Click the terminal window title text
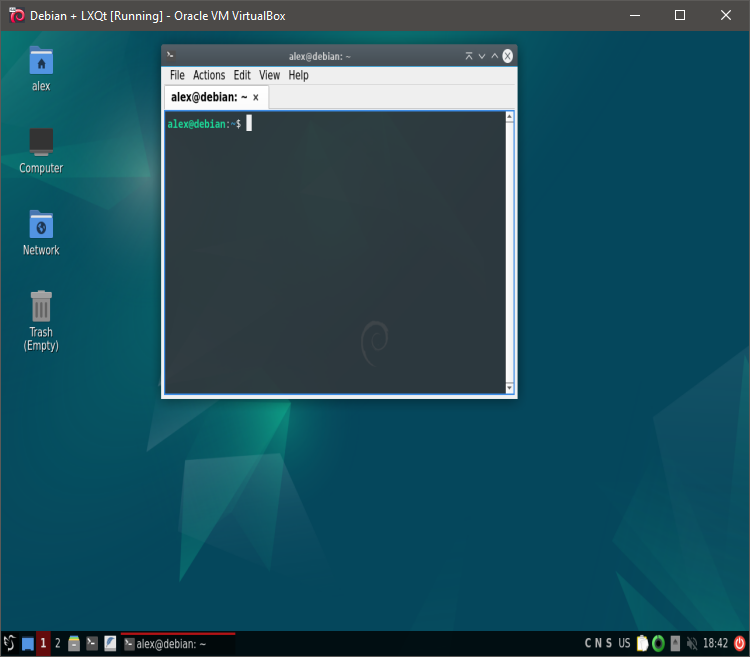The width and height of the screenshot is (750, 657). coord(320,56)
